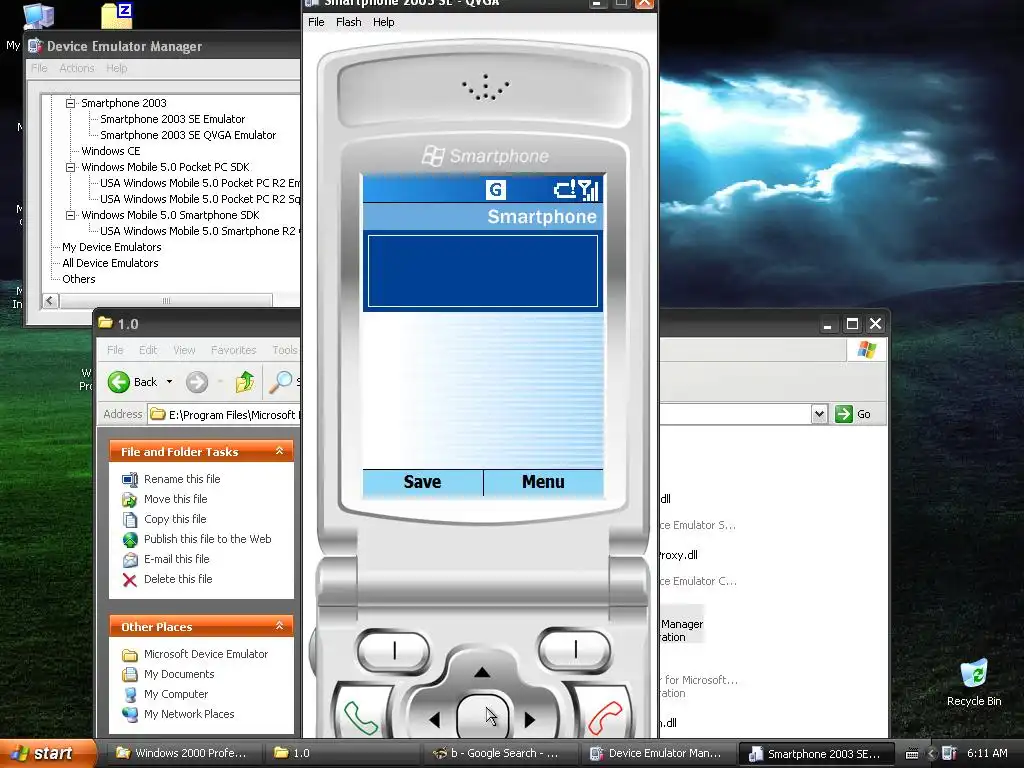Click the battery warning icon on phone screen
This screenshot has width=1024, height=768.
[564, 189]
